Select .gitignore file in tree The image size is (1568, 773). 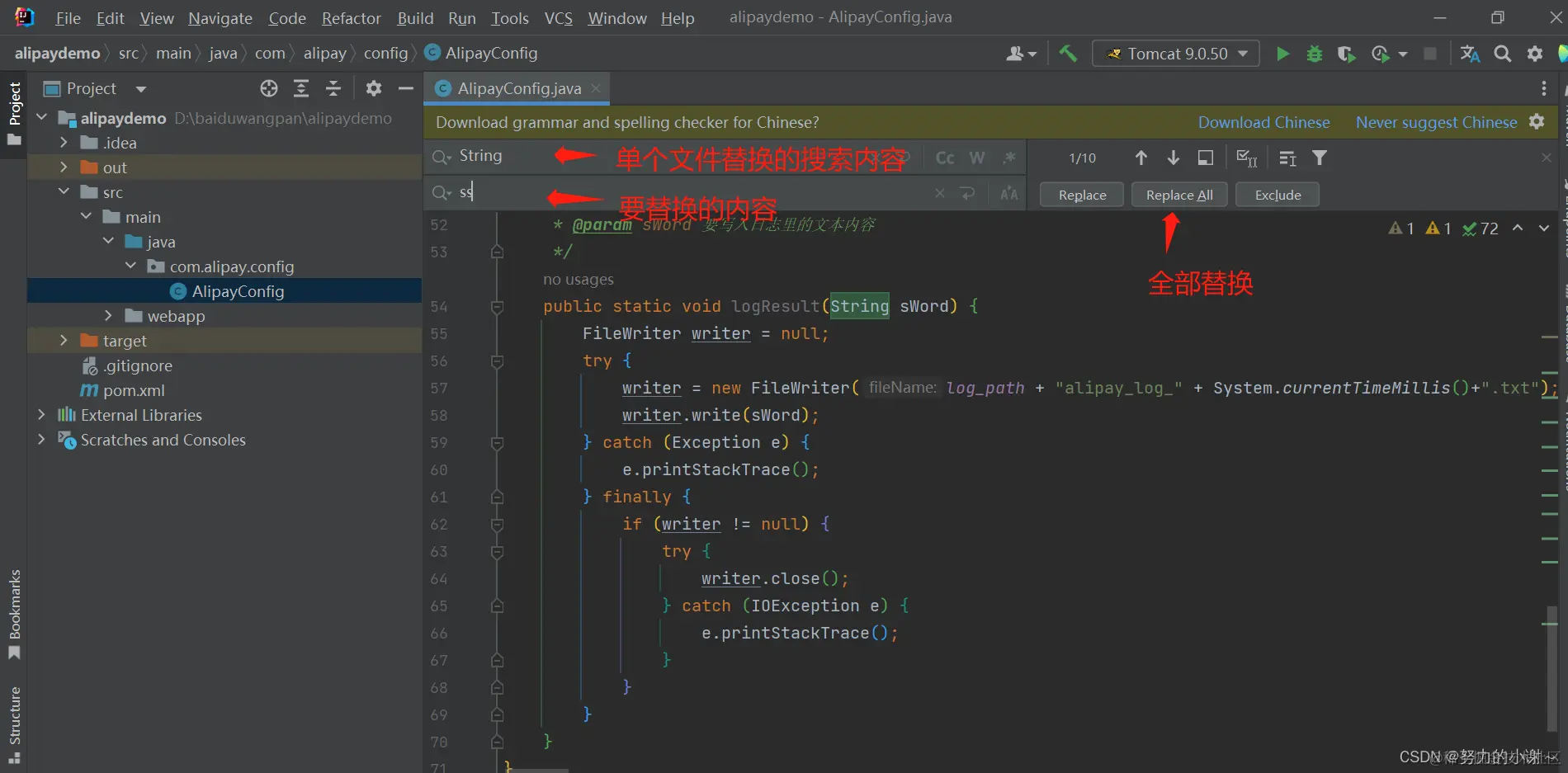coord(138,365)
